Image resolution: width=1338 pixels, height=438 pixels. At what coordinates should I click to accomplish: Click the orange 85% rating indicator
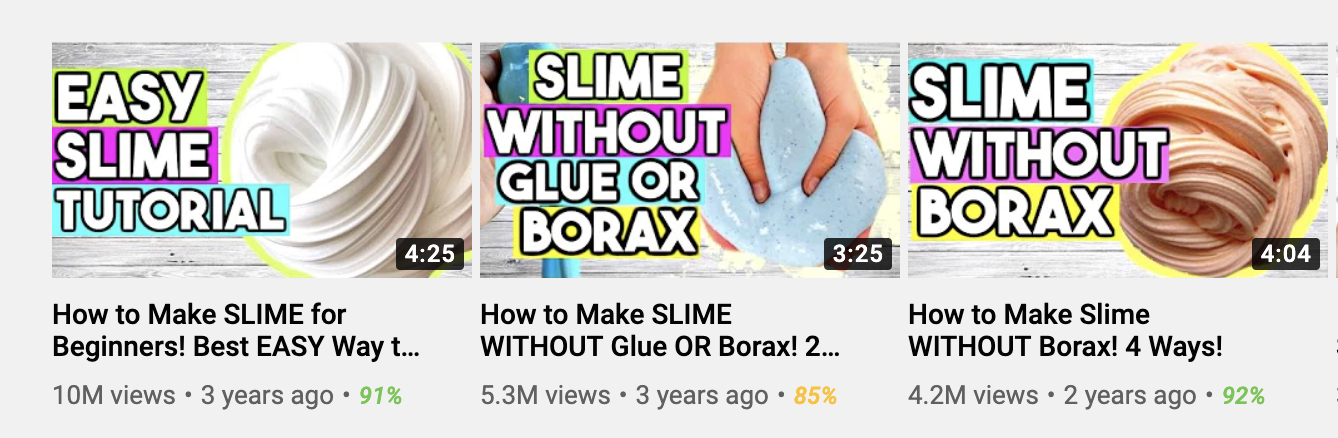pyautogui.click(x=815, y=396)
